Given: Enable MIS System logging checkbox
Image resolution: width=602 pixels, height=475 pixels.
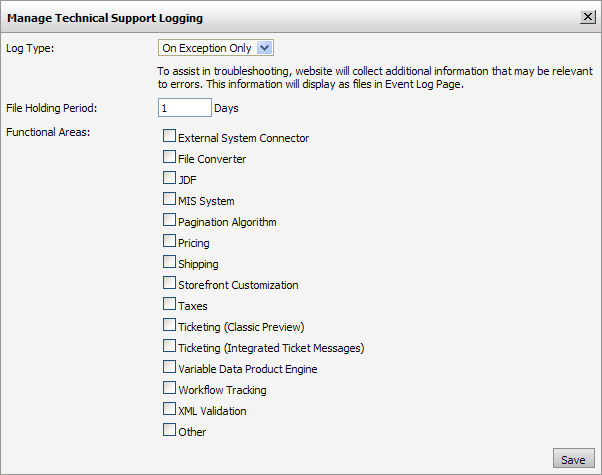Looking at the screenshot, I should point(169,199).
